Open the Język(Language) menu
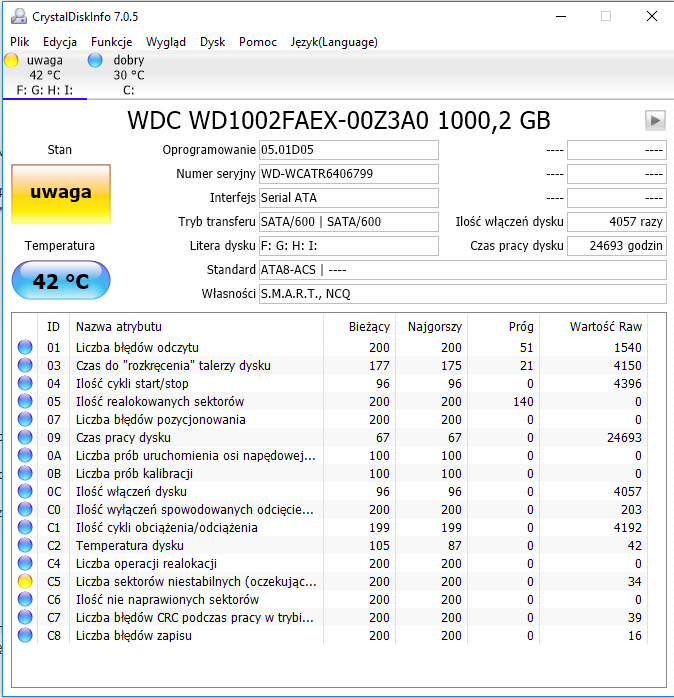This screenshot has width=674, height=698. pos(334,42)
